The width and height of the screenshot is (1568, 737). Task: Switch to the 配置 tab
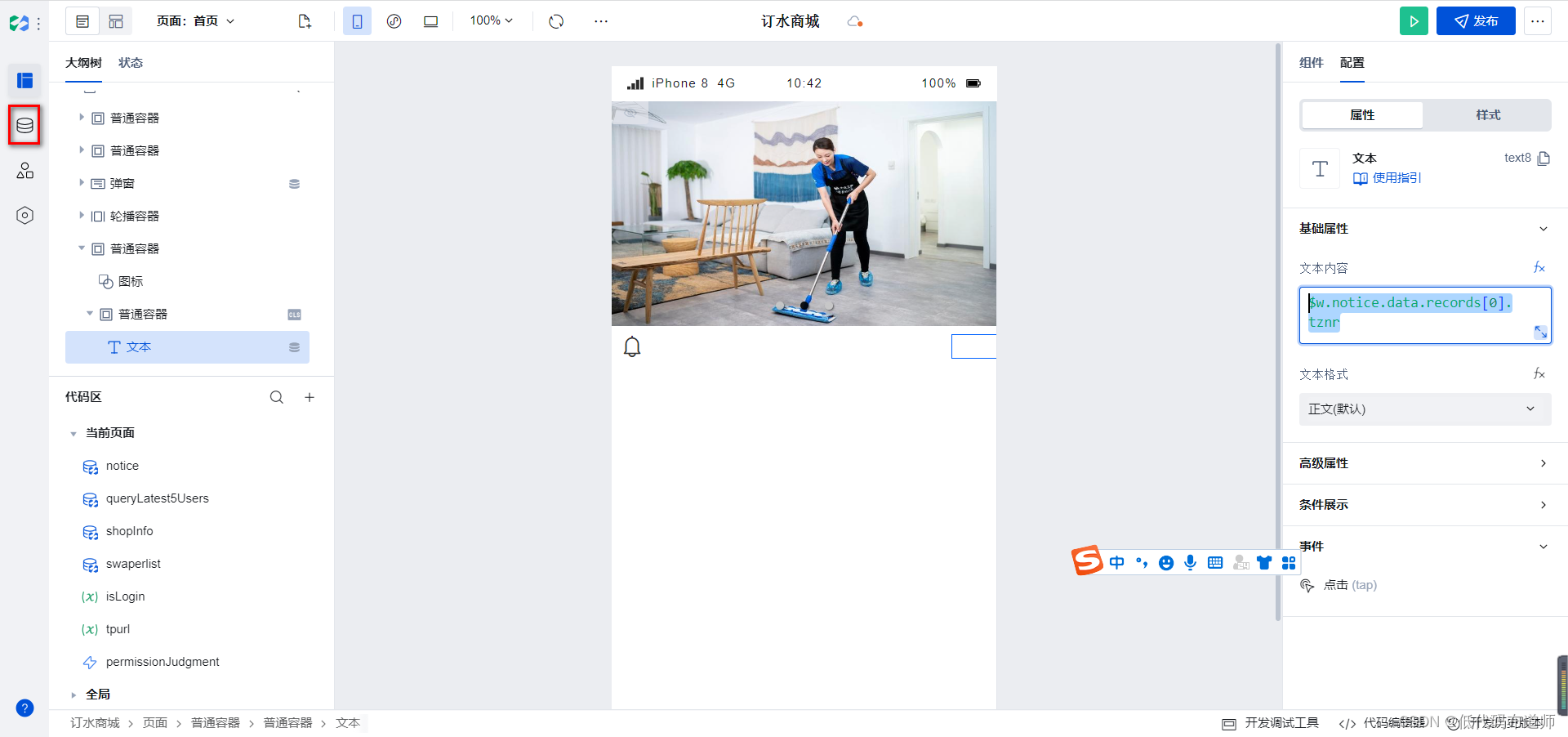pyautogui.click(x=1352, y=63)
